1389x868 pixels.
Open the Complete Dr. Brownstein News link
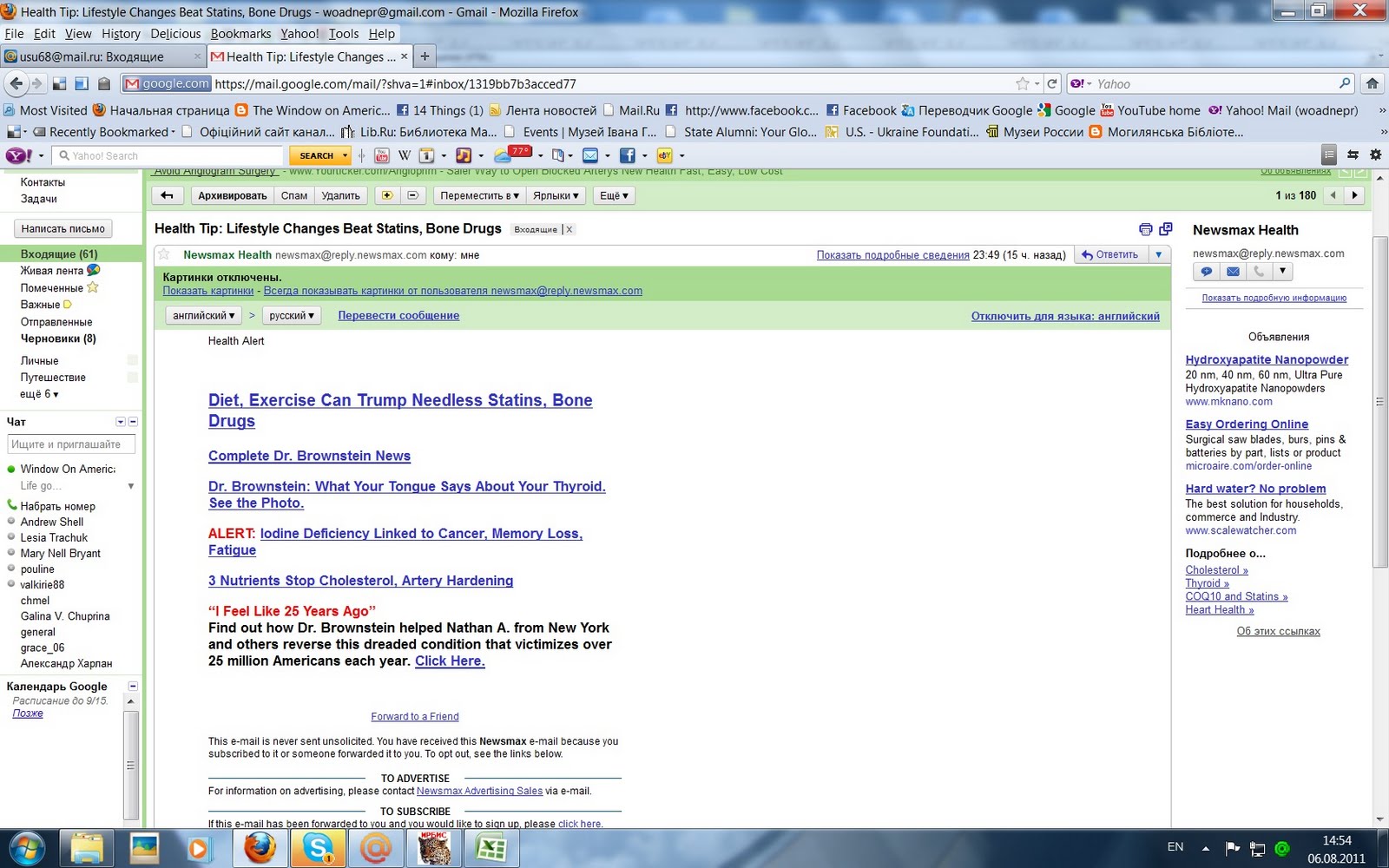[309, 456]
